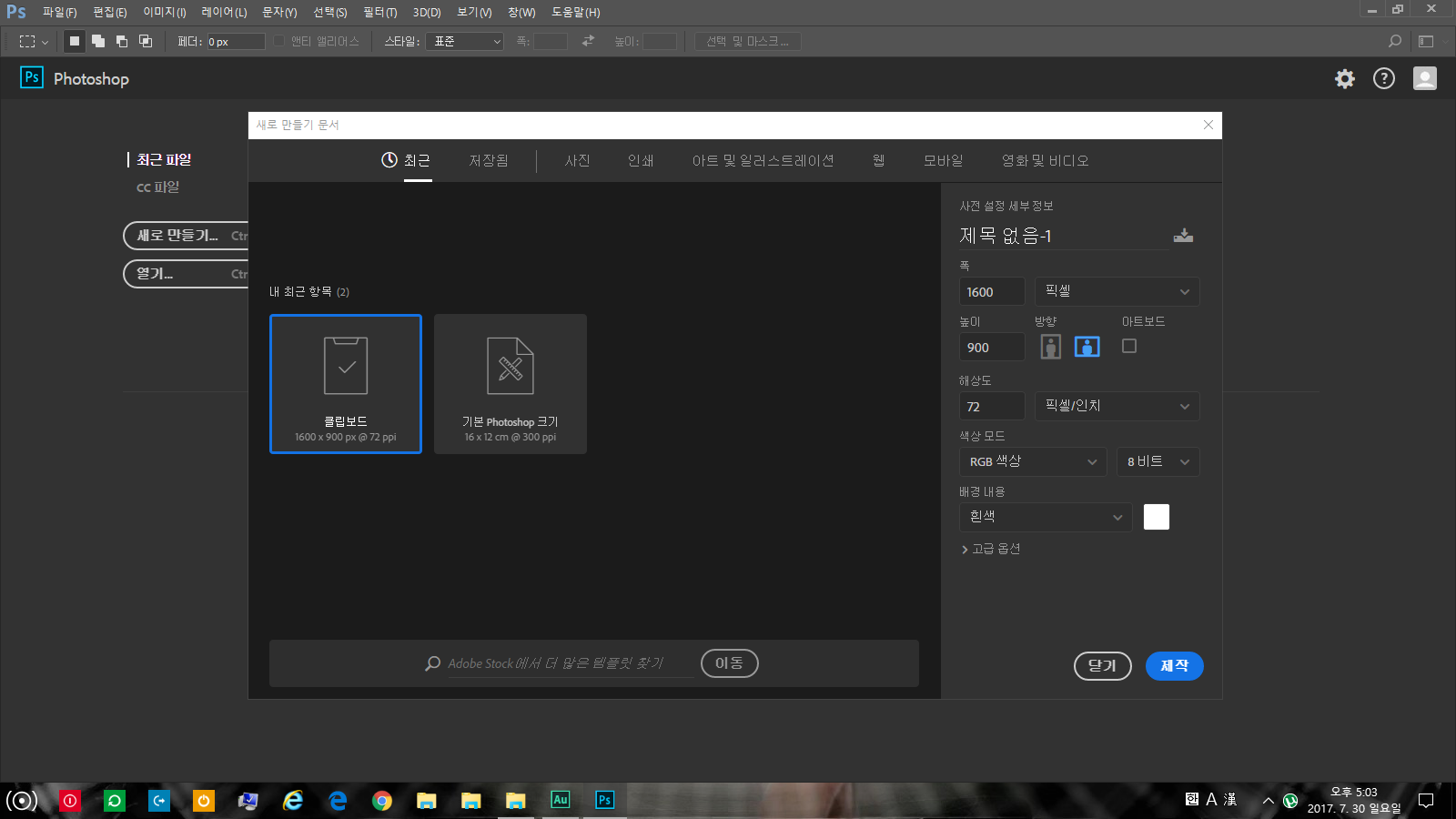The height and width of the screenshot is (819, 1456).
Task: Click the document name field 제목 없음-1
Action: pos(1063,236)
